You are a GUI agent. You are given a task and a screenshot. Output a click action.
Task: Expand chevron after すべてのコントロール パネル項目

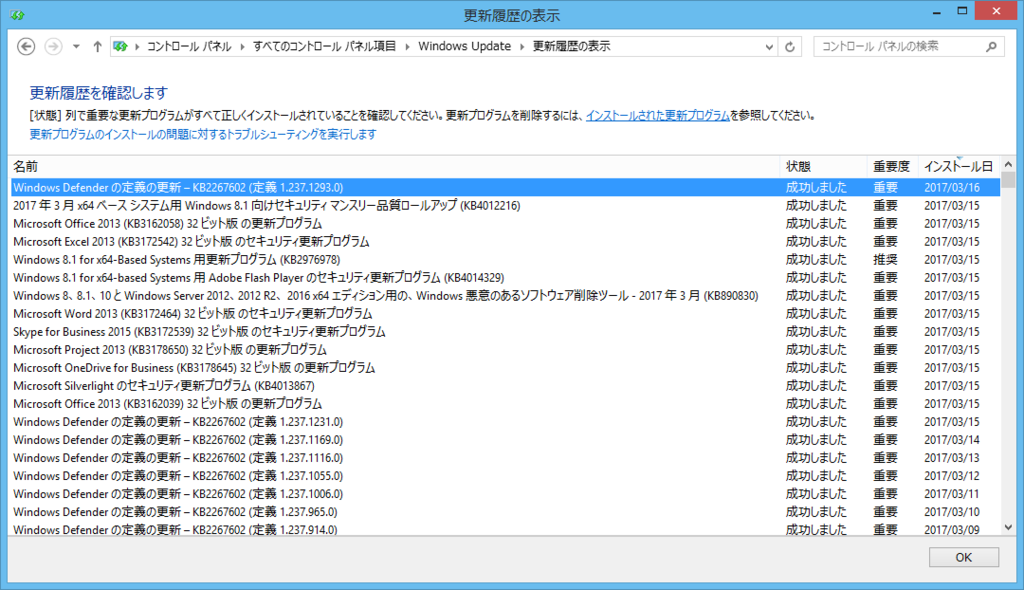[x=408, y=46]
